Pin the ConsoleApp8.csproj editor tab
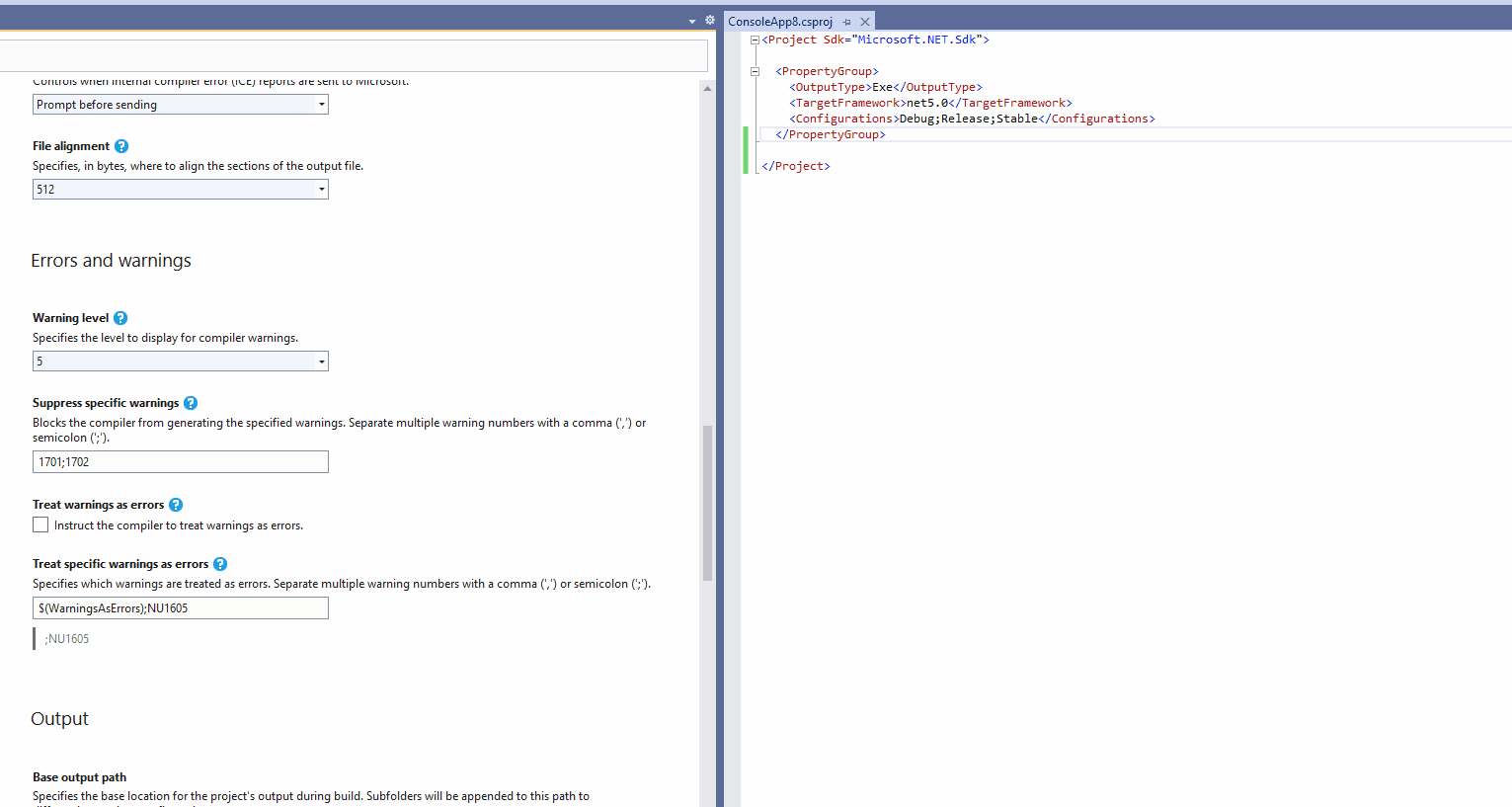1512x807 pixels. click(847, 20)
